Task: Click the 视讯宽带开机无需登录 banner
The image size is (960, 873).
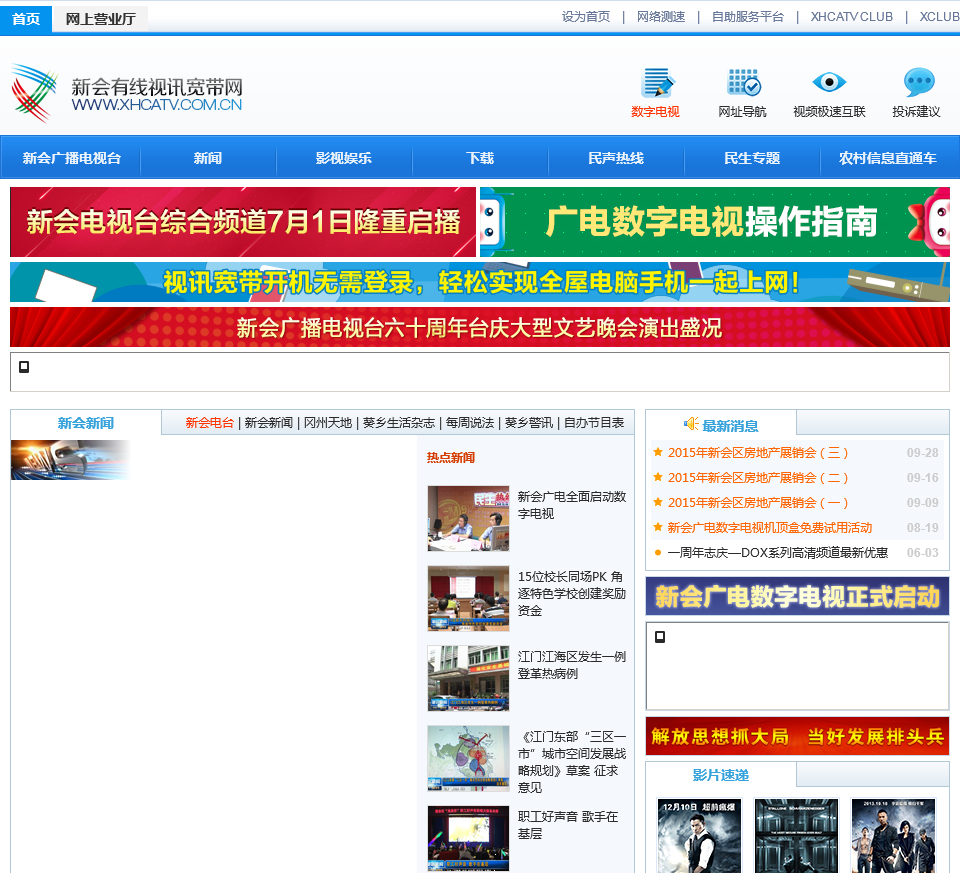Action: tap(479, 282)
